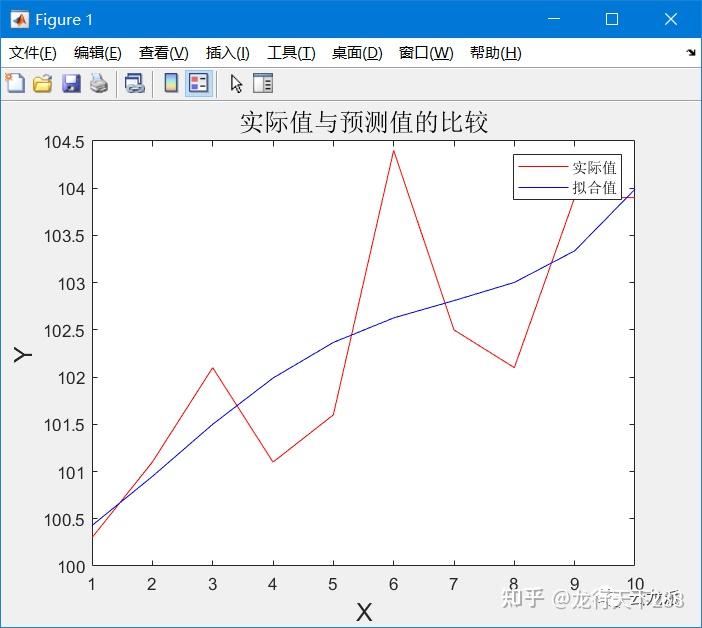Open the 桌面(D) menu

coord(357,53)
